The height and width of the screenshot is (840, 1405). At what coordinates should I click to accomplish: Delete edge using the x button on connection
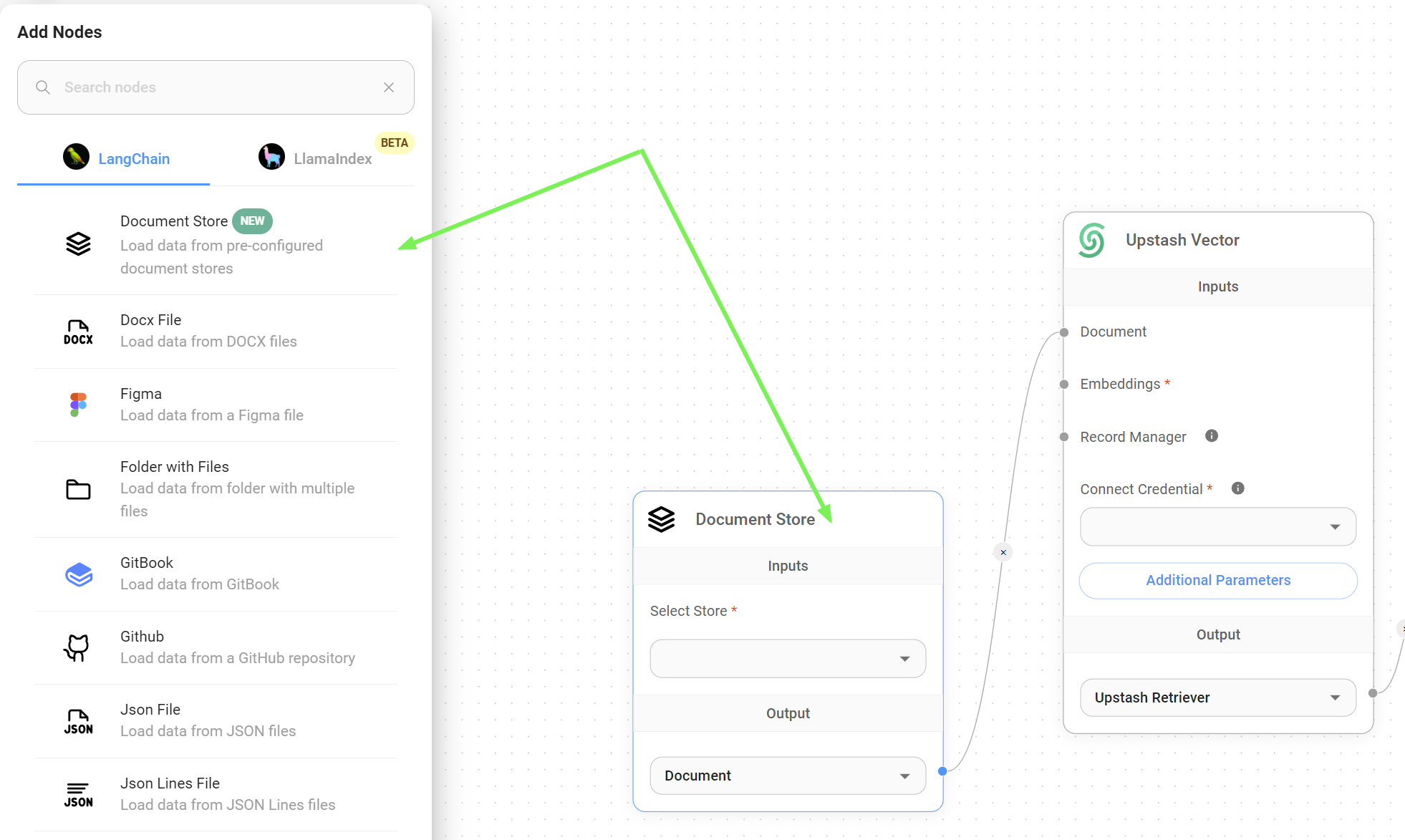pyautogui.click(x=1003, y=552)
